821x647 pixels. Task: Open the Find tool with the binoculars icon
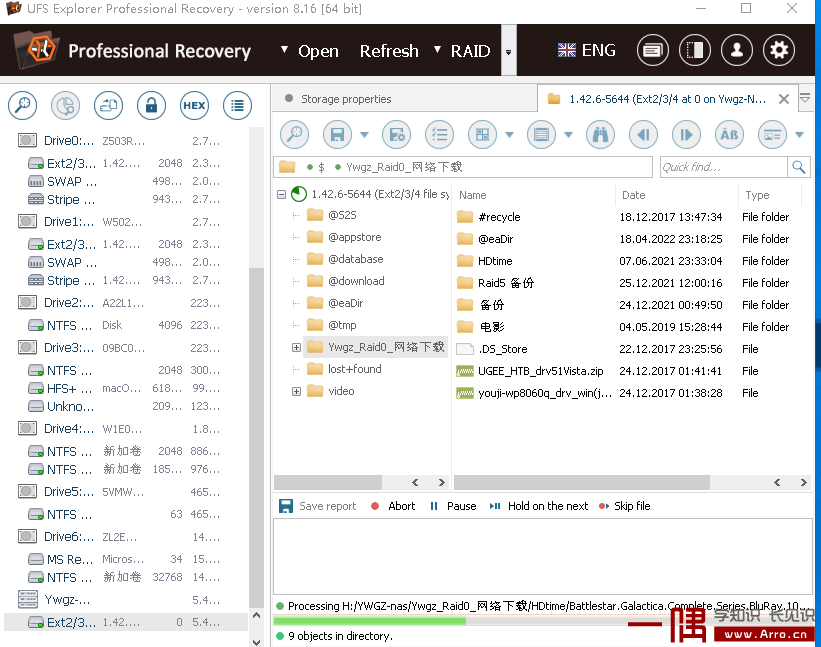click(600, 134)
